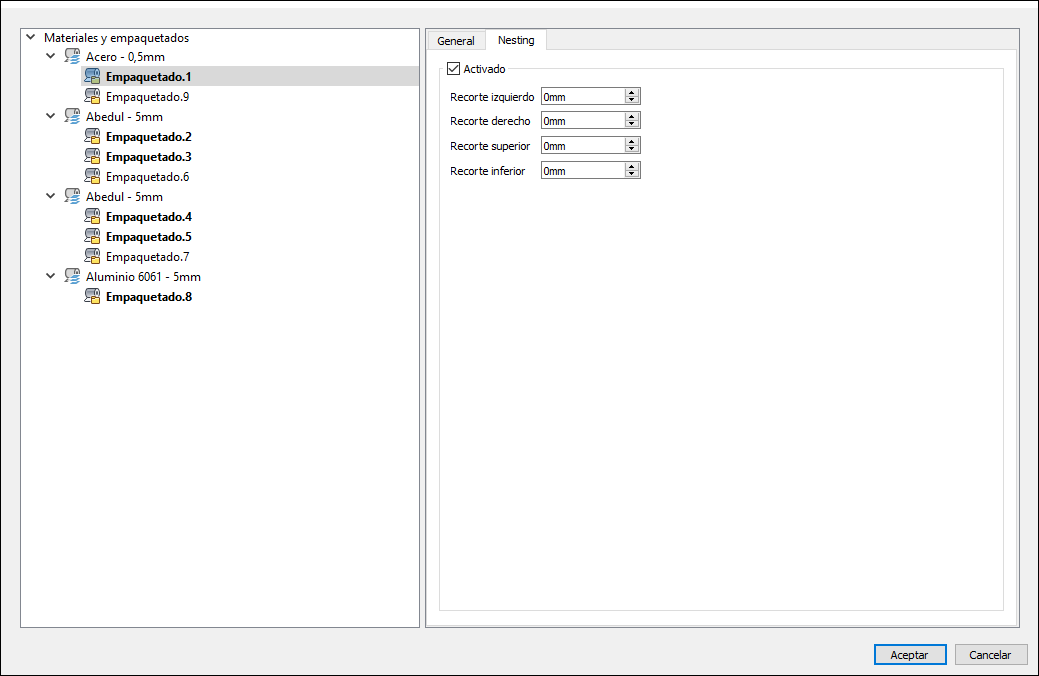Viewport: 1039px width, 676px height.
Task: Click the icon beside Empaquetado.9
Action: click(92, 96)
